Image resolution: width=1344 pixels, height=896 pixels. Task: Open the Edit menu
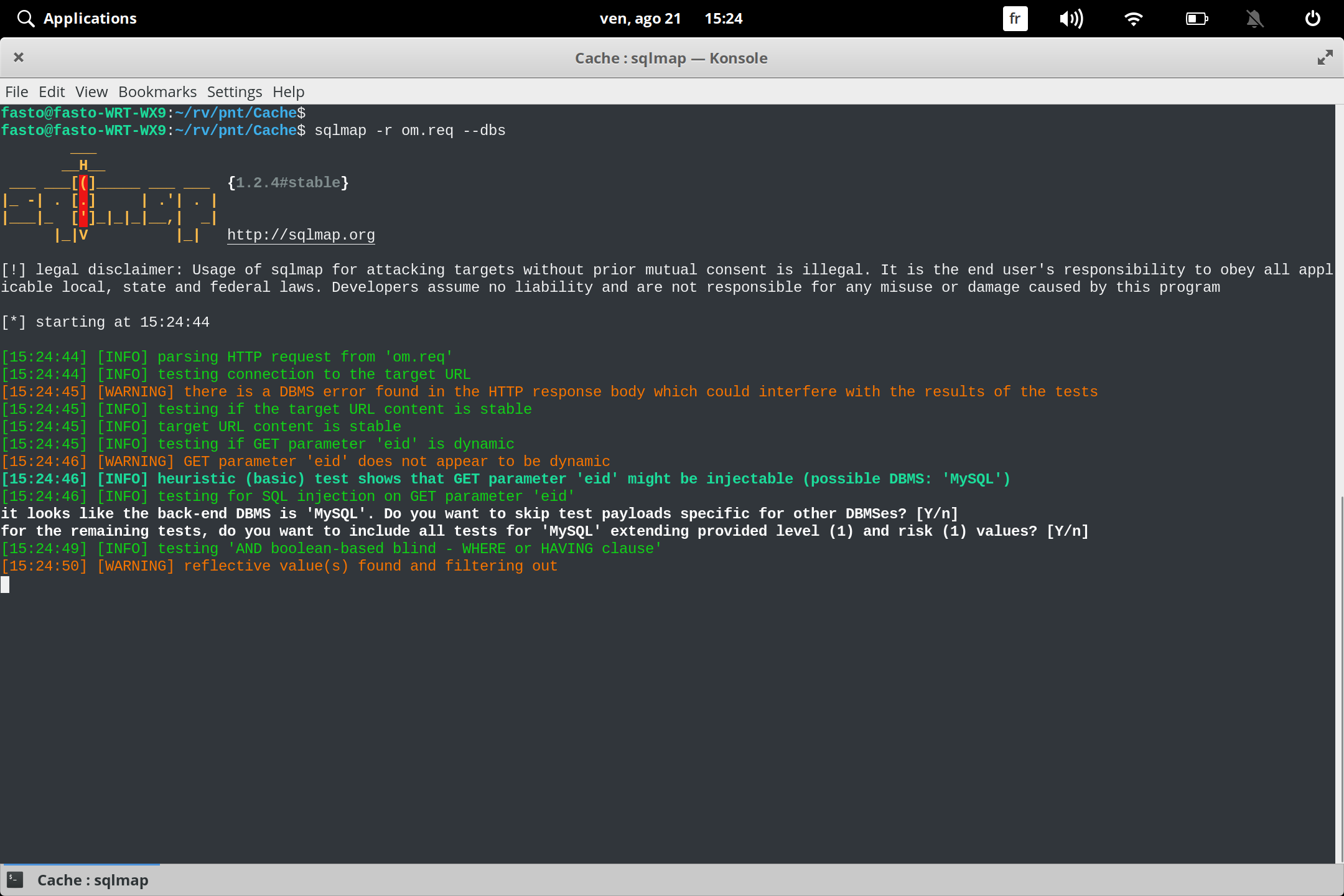[x=52, y=91]
